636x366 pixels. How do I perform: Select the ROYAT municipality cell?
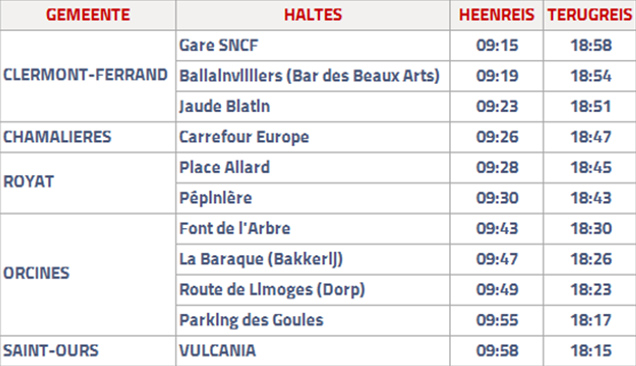(88, 183)
